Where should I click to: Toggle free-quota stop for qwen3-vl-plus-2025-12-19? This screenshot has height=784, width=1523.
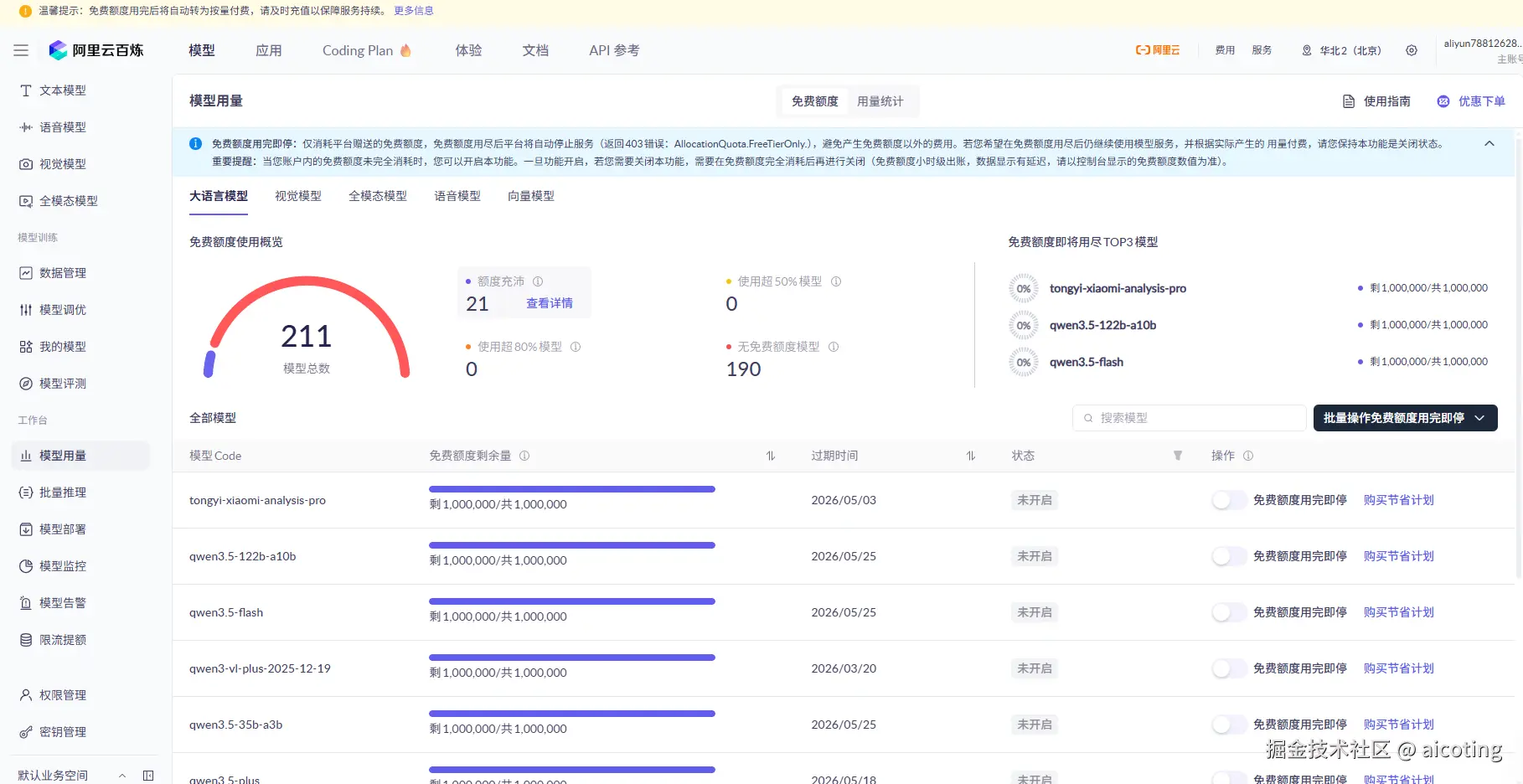click(x=1229, y=668)
